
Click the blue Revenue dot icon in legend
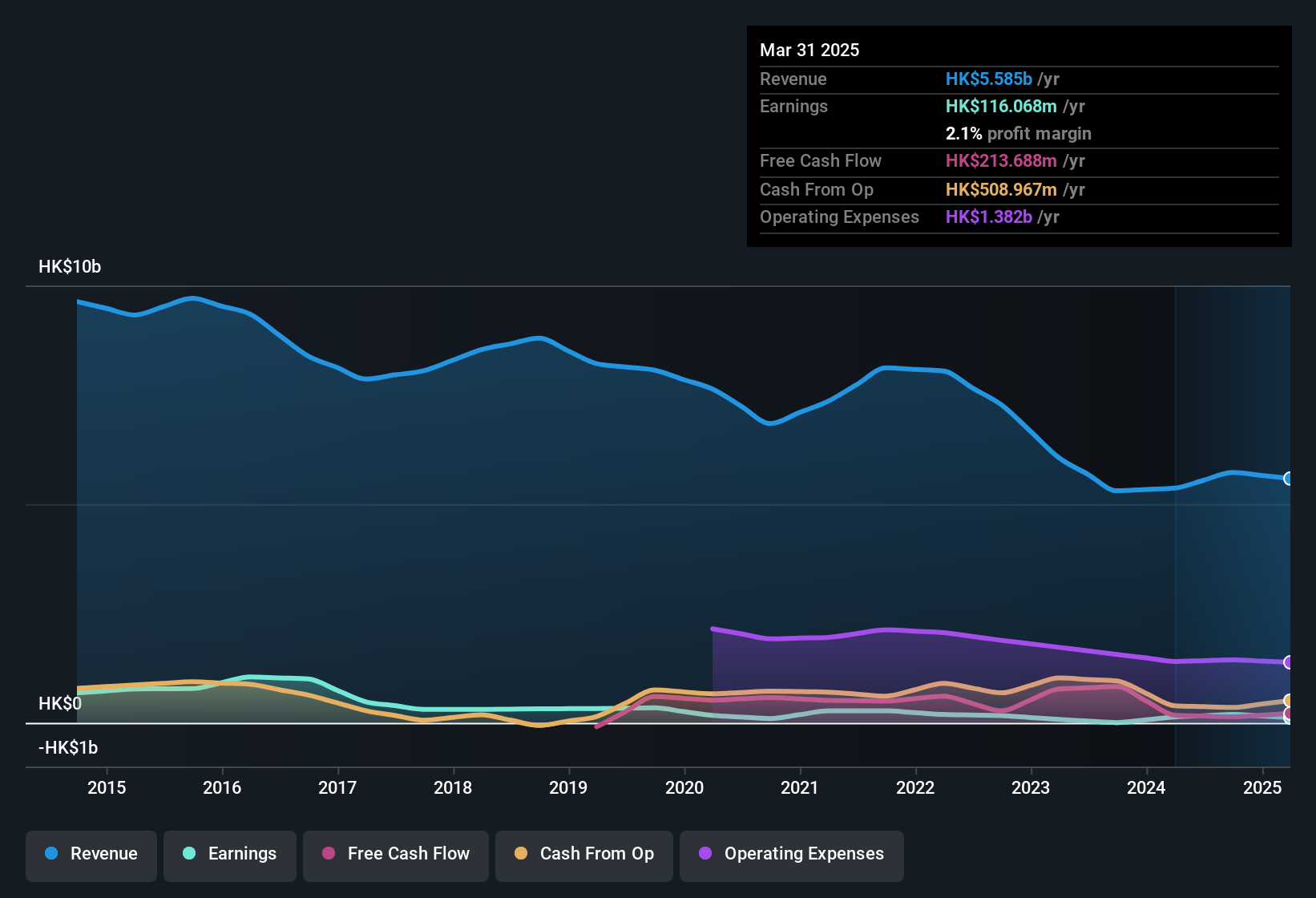coord(51,854)
